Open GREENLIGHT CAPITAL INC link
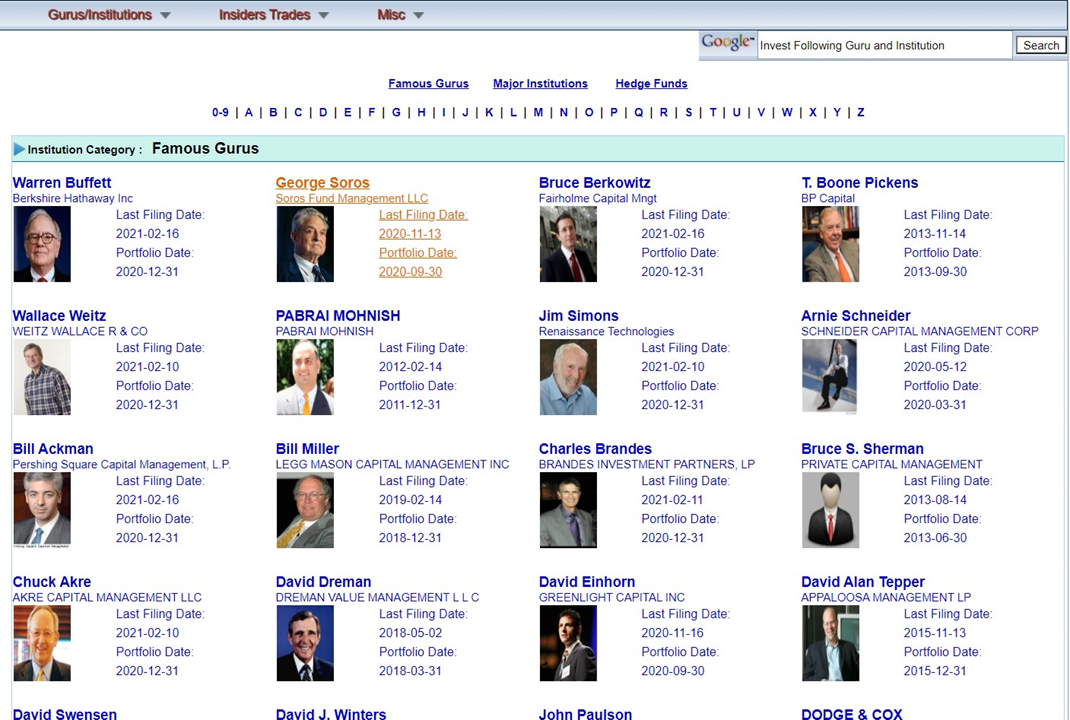This screenshot has width=1070, height=720. point(611,598)
